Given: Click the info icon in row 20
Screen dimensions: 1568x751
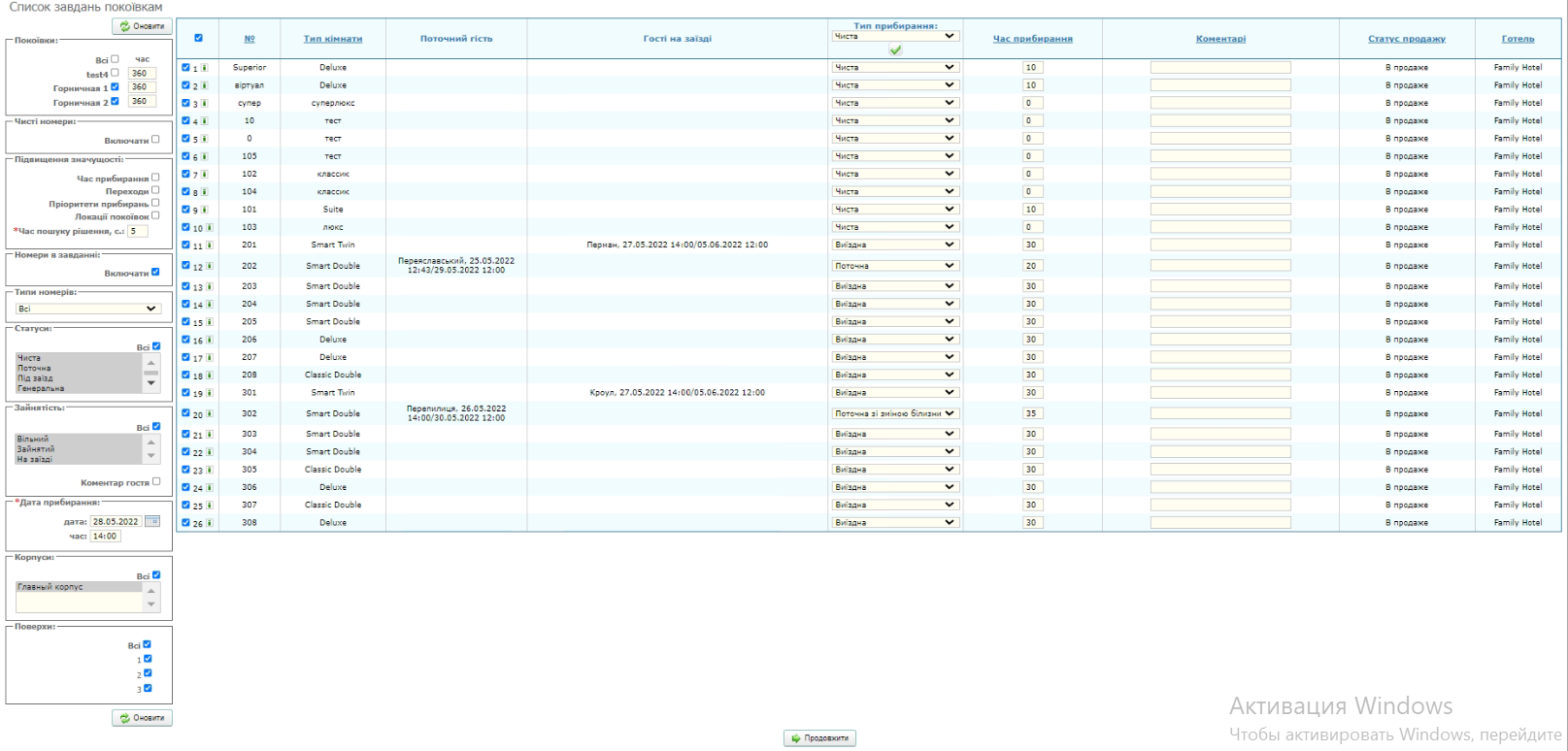Looking at the screenshot, I should click(x=209, y=414).
